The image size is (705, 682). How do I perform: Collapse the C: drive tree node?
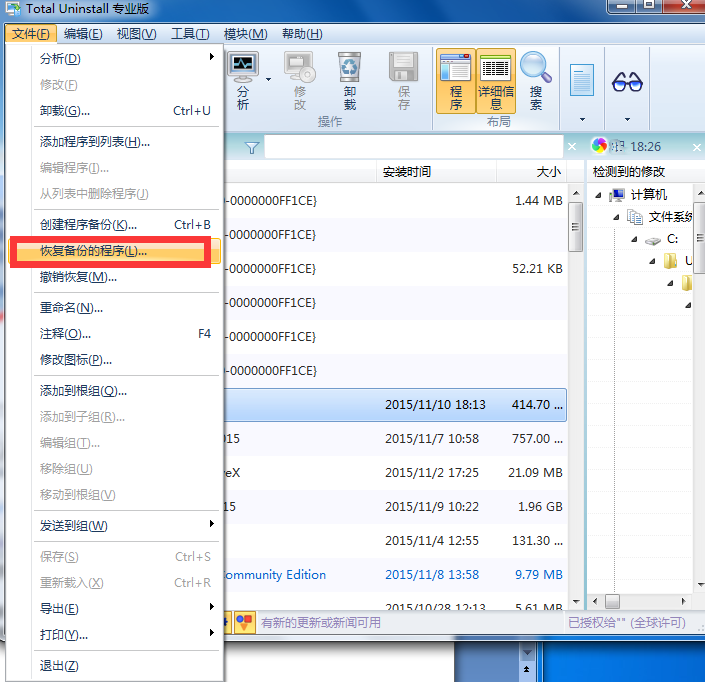point(634,240)
